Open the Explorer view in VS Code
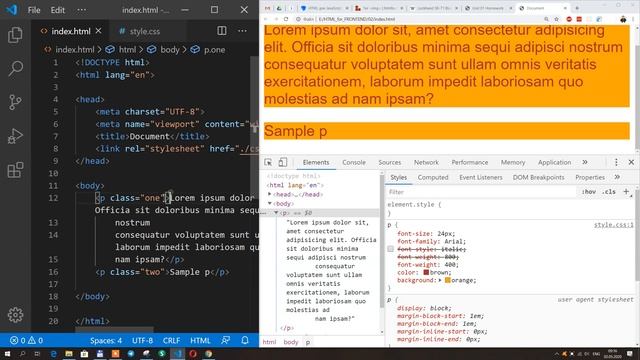 (x=15, y=35)
